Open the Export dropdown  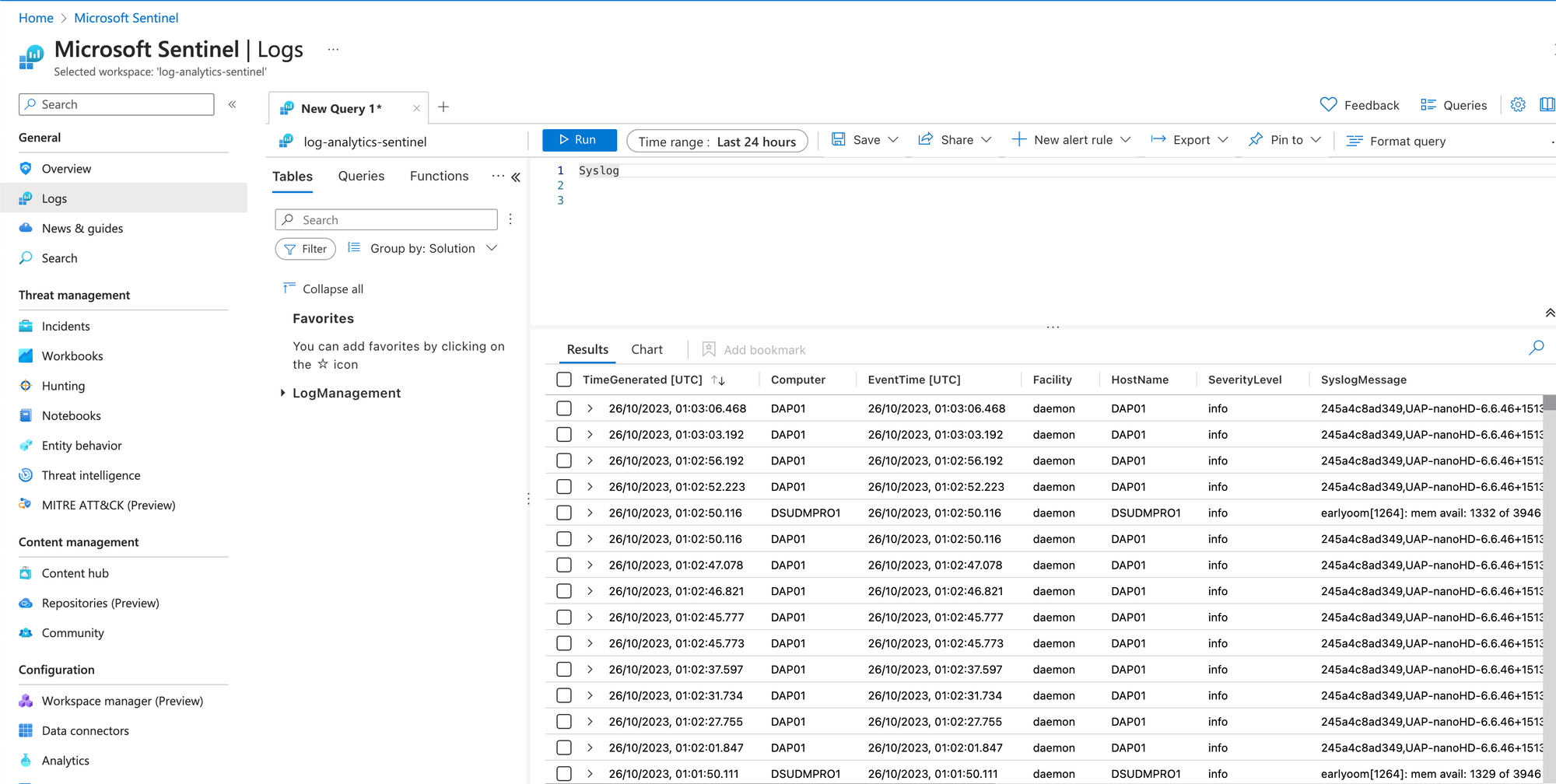pos(1190,140)
